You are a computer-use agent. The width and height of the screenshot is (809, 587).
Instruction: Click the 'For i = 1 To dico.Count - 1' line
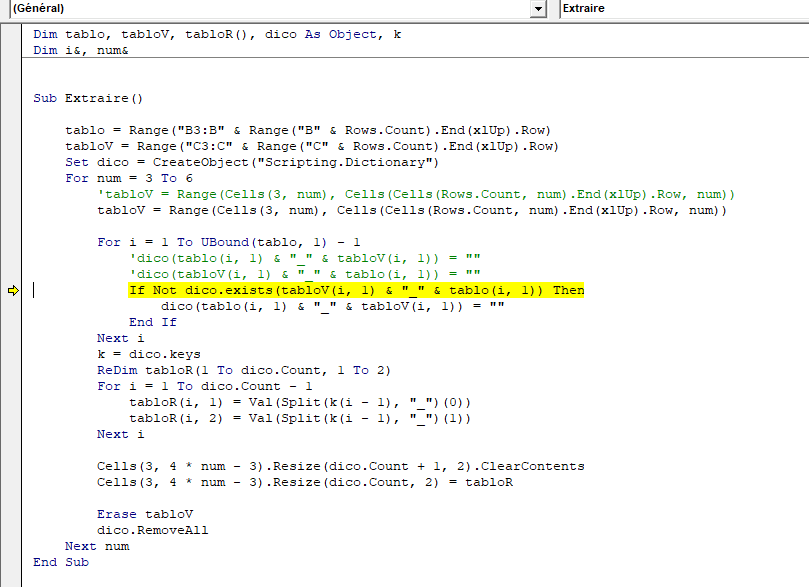pos(205,386)
